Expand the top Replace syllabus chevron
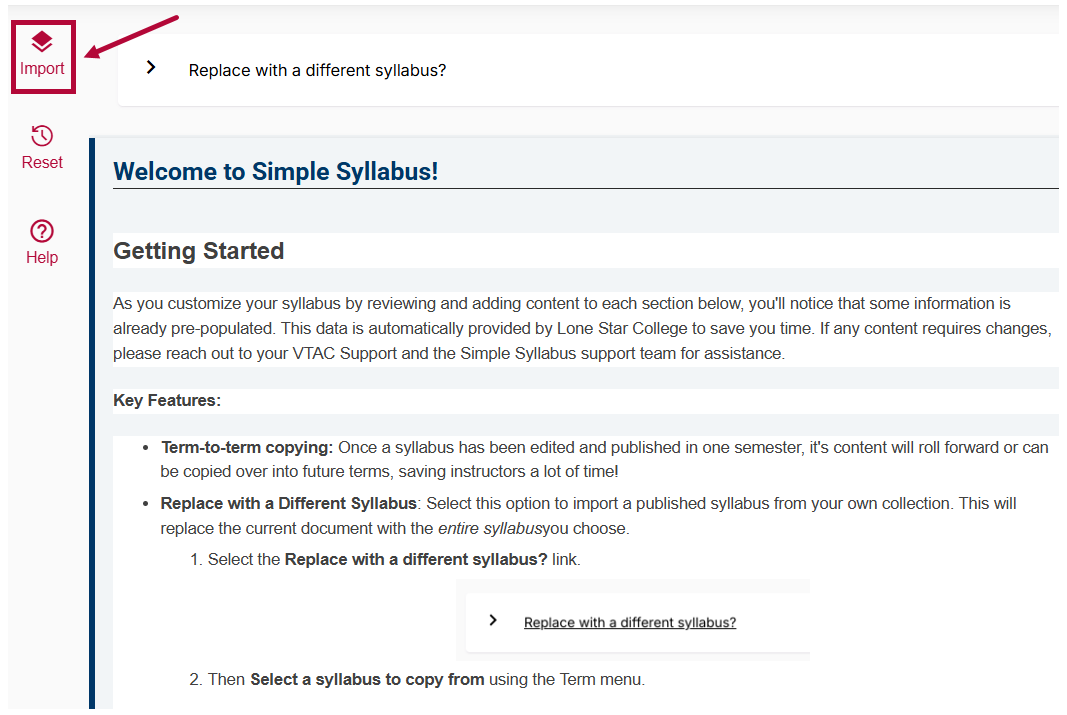Screen dimensions: 1067x715 (151, 67)
